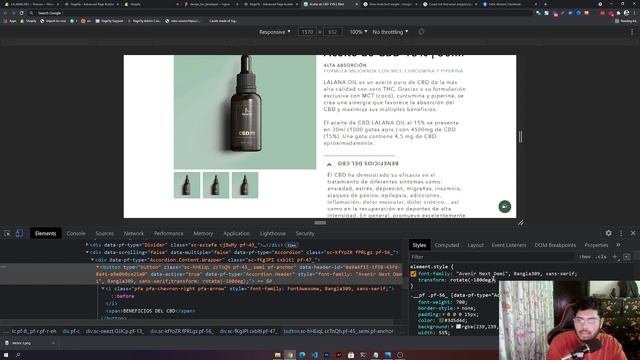This screenshot has width=640, height=360.
Task: Open the Performance tab
Action: point(169,233)
